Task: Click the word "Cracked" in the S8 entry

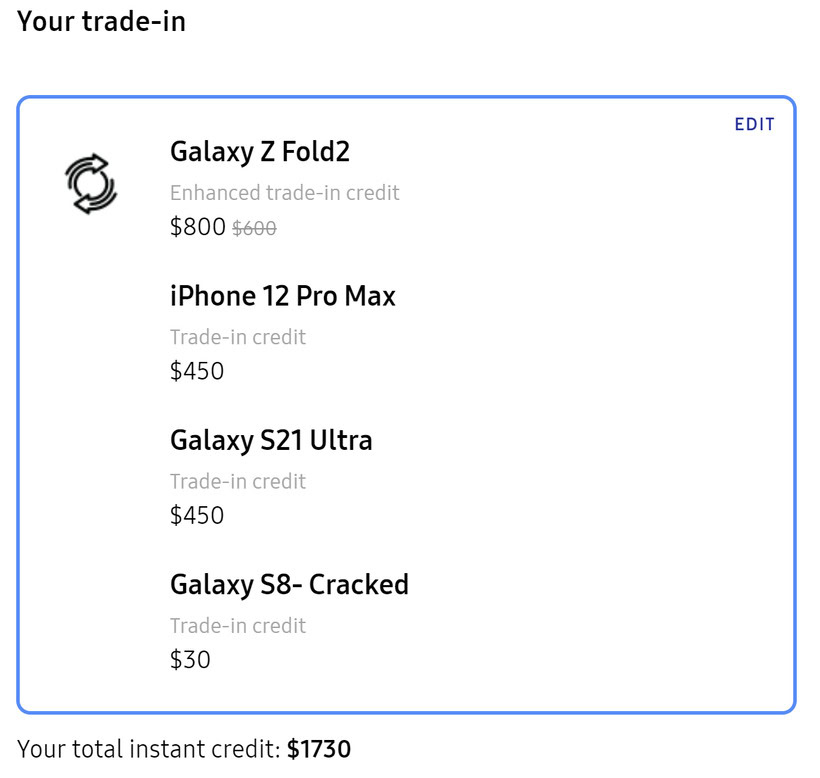Action: [x=358, y=584]
